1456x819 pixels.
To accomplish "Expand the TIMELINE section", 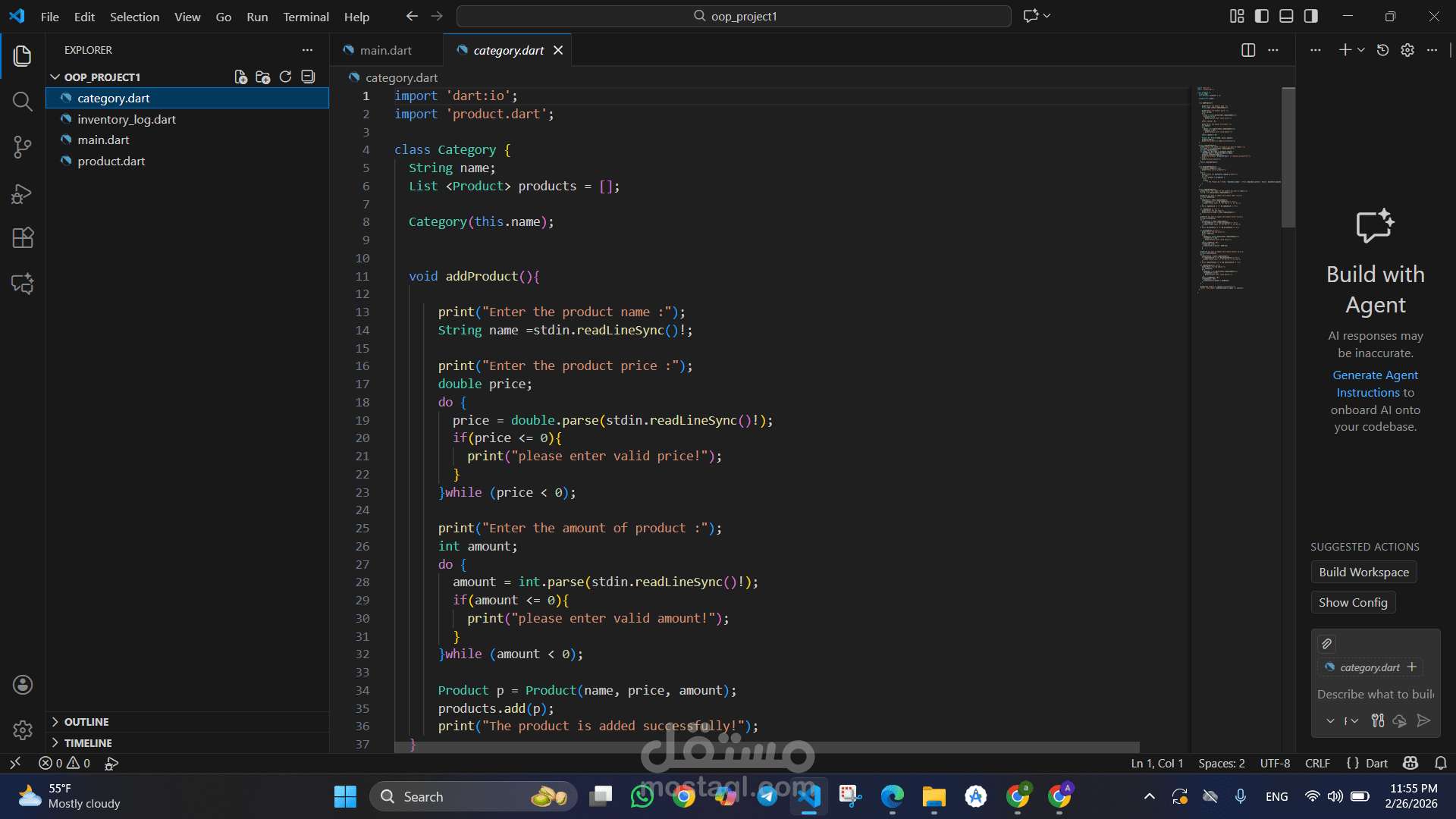I will [x=87, y=743].
